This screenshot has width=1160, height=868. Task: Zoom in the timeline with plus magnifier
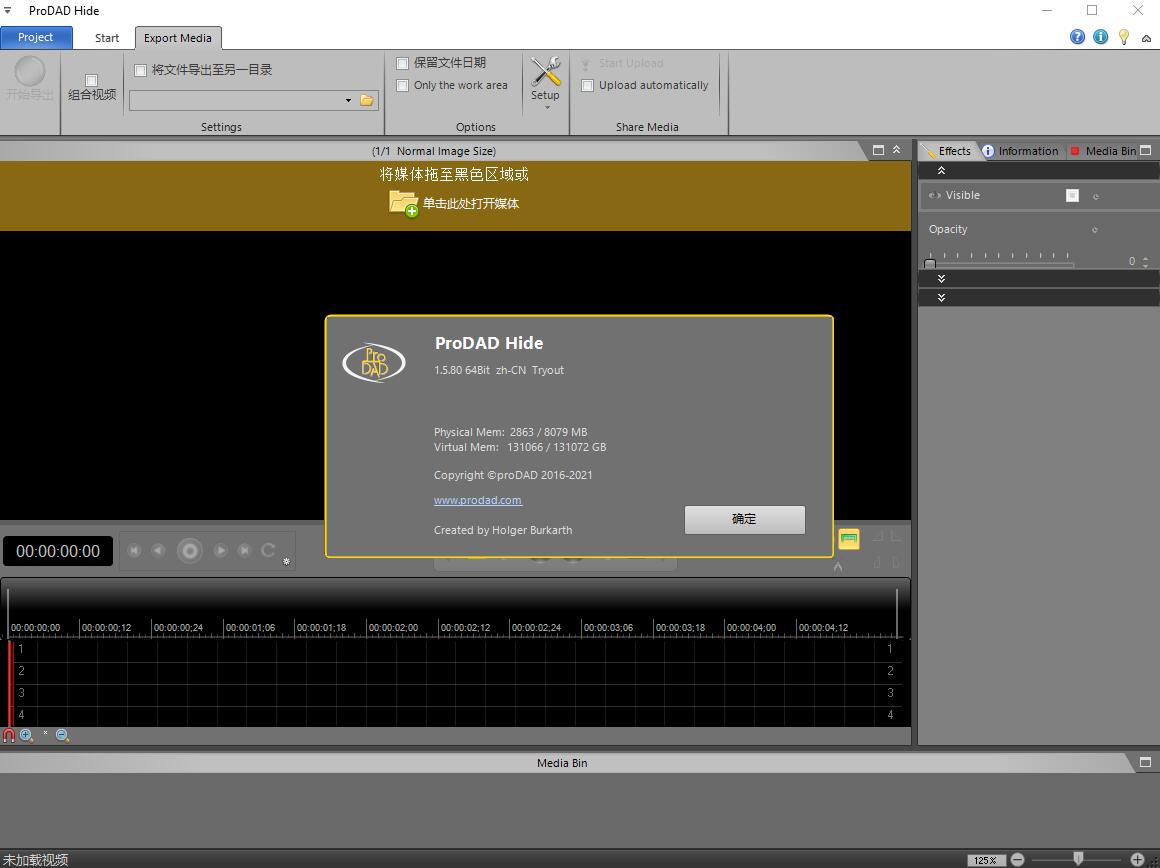pyautogui.click(x=26, y=735)
